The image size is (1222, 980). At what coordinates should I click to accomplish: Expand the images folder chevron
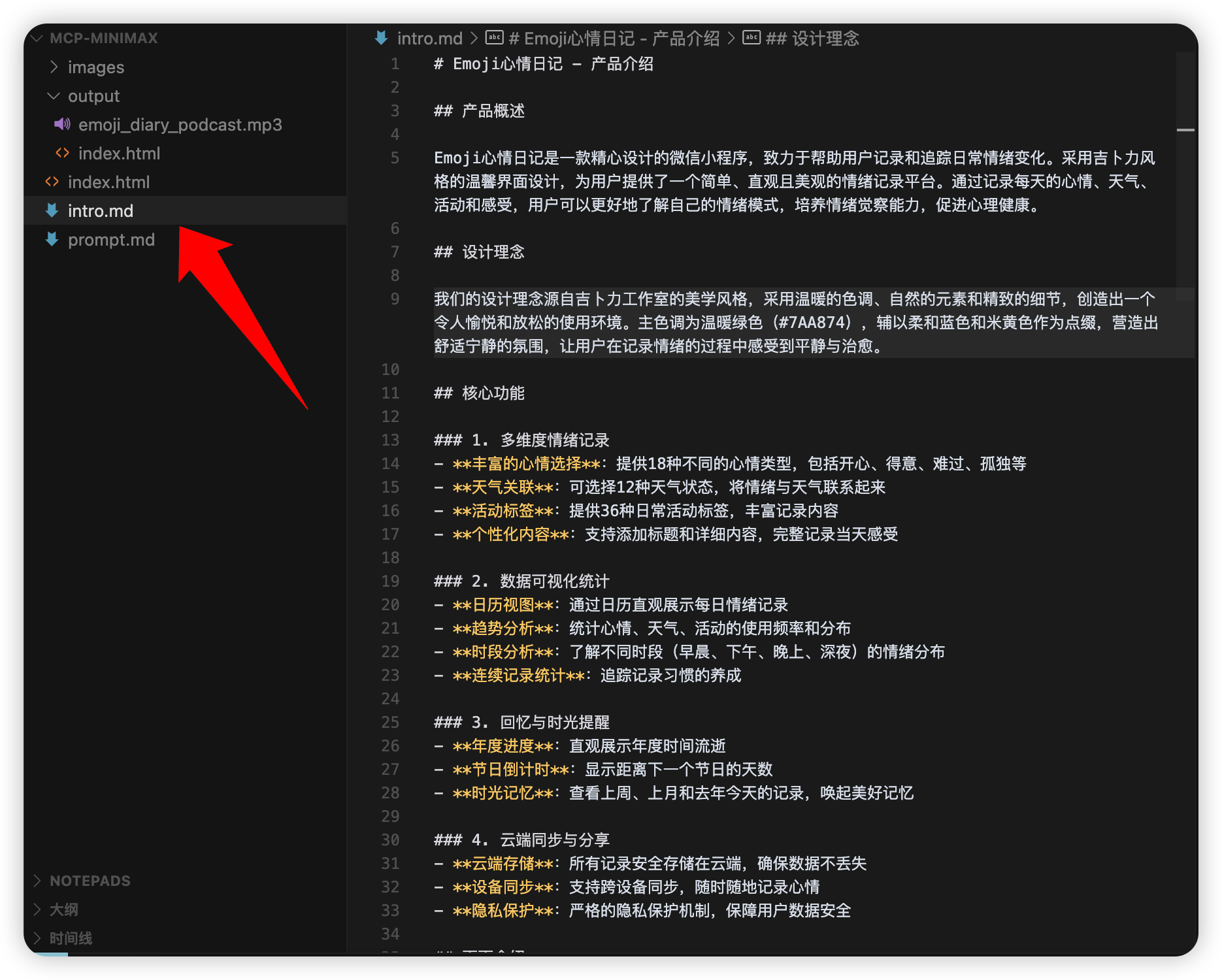pos(54,67)
